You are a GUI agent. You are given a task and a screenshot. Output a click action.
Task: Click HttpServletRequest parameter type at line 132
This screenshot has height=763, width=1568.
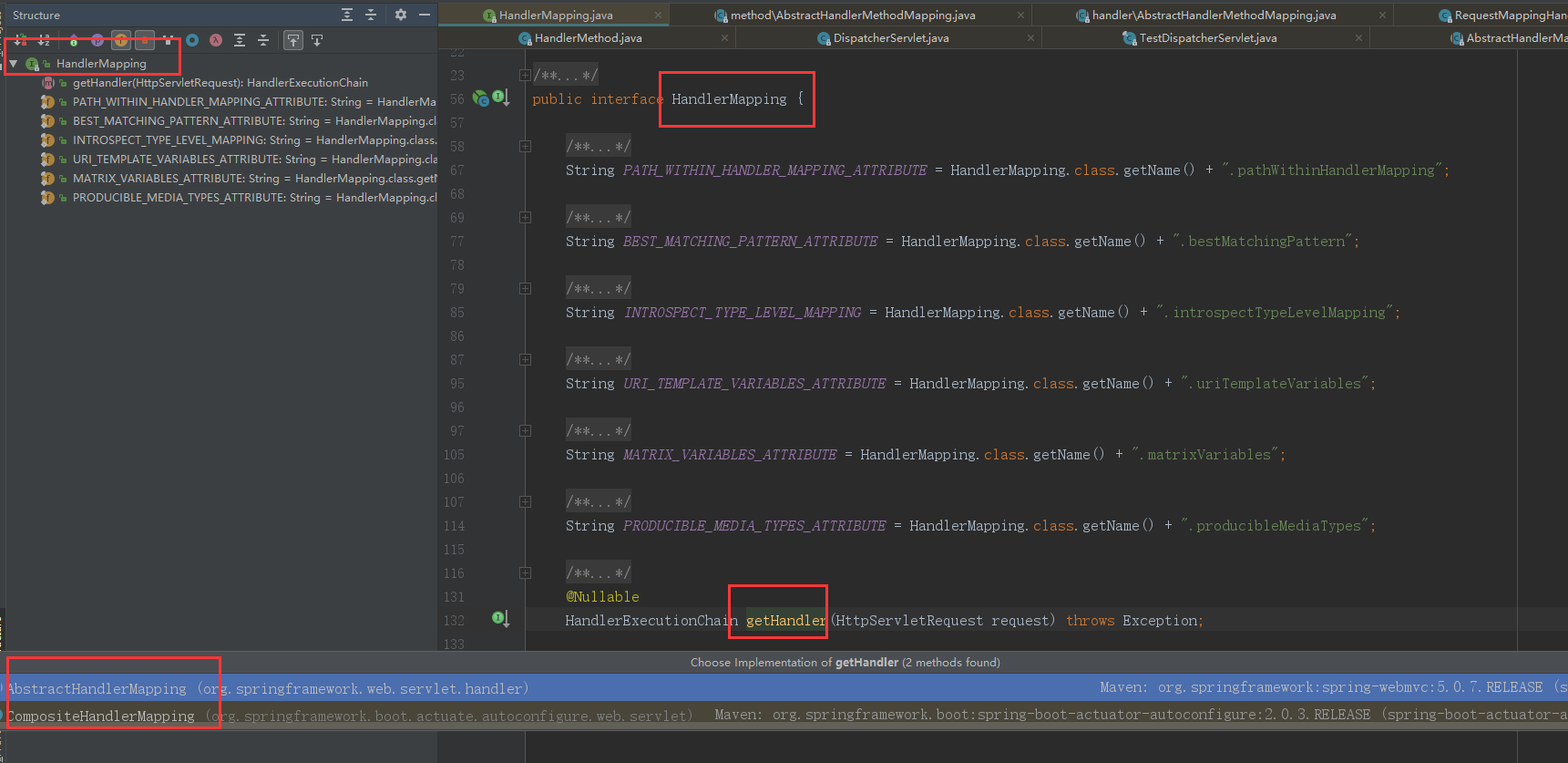pos(909,621)
